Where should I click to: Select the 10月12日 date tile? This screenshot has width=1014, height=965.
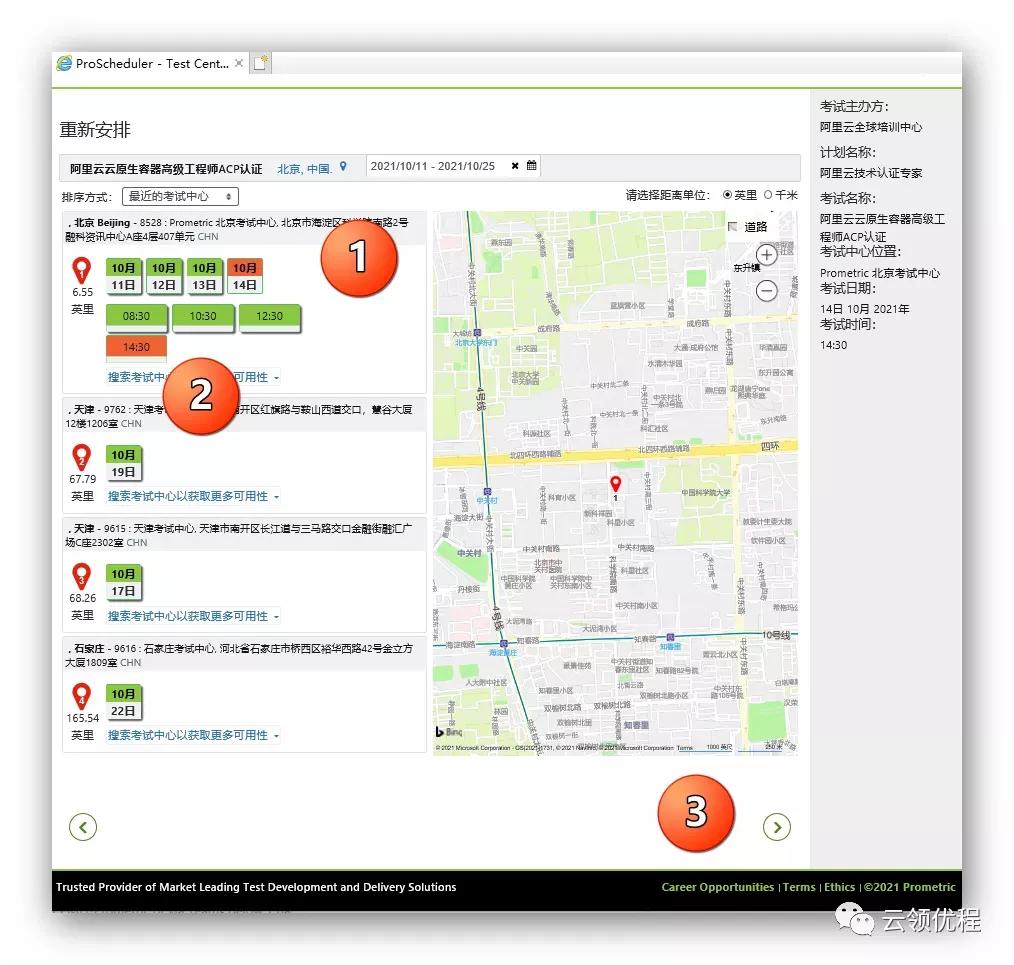coord(164,277)
